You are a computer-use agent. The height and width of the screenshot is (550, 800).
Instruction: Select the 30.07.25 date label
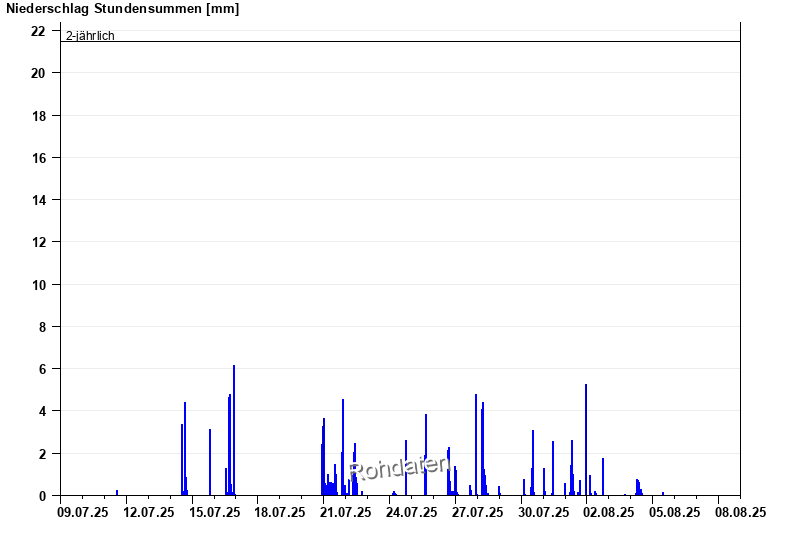[x=543, y=512]
